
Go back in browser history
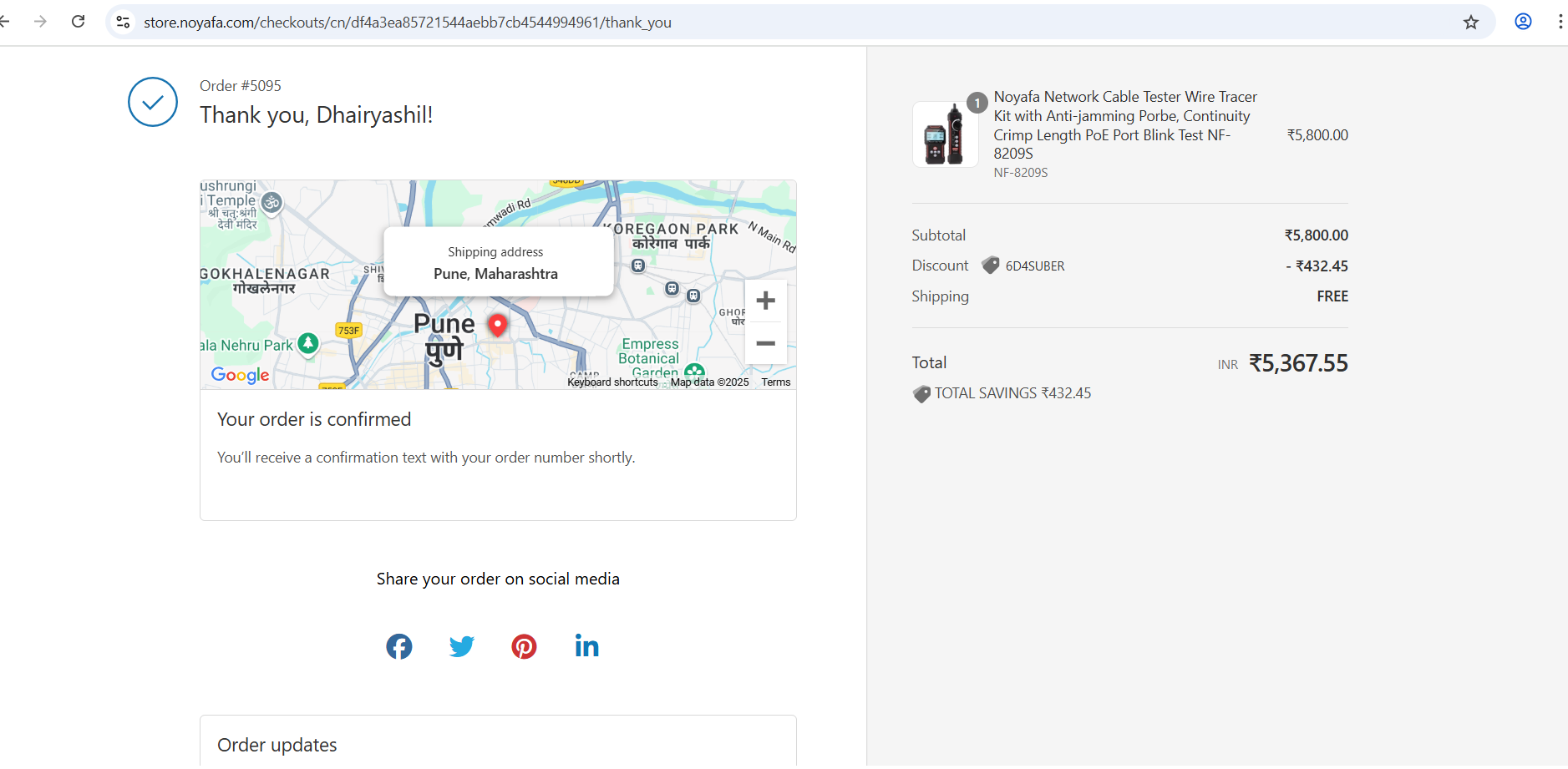click(5, 22)
